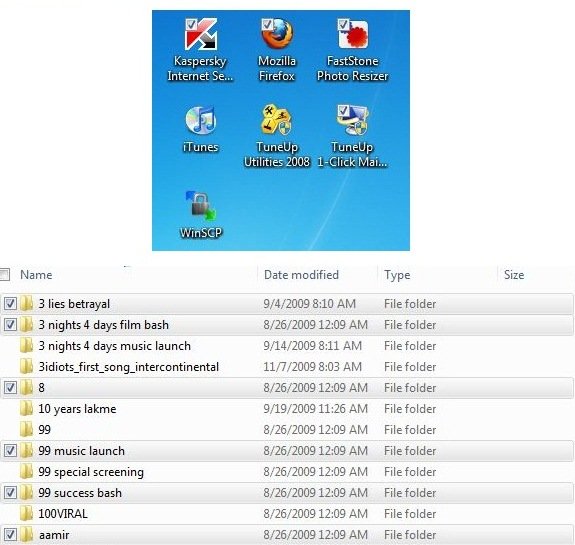Uncheck the '99 music launch' checkbox
The image size is (575, 545).
click(x=10, y=451)
